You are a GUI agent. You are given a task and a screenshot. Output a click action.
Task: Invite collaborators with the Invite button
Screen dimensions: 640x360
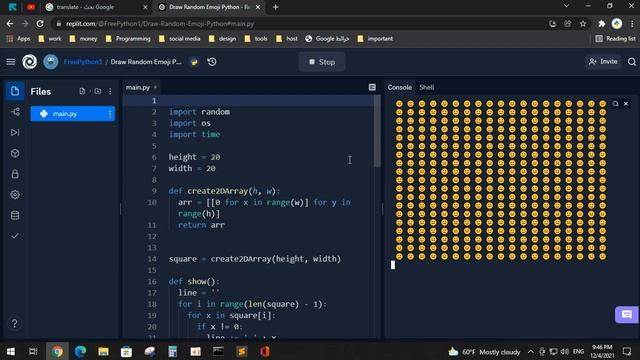pyautogui.click(x=603, y=62)
